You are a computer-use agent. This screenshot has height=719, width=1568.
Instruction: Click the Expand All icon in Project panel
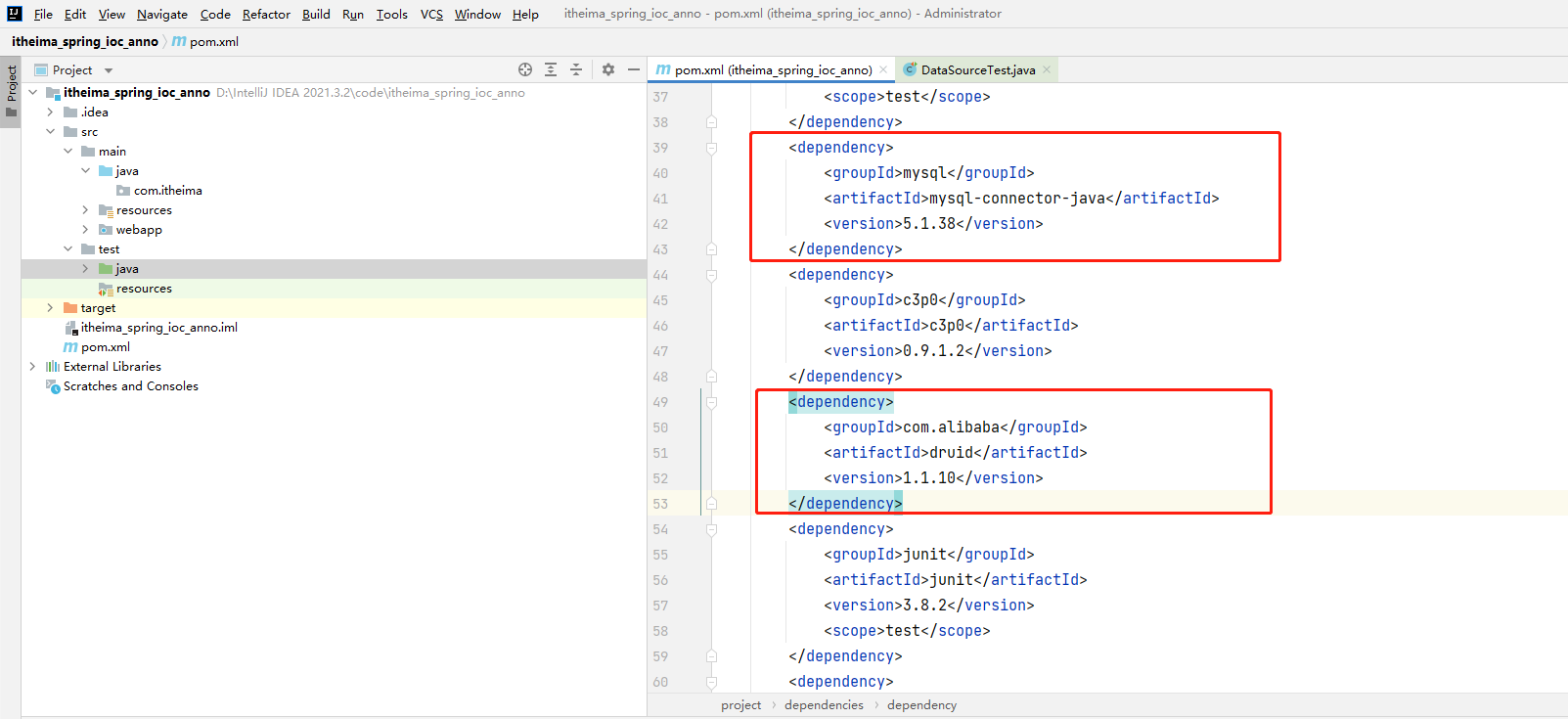pos(551,69)
